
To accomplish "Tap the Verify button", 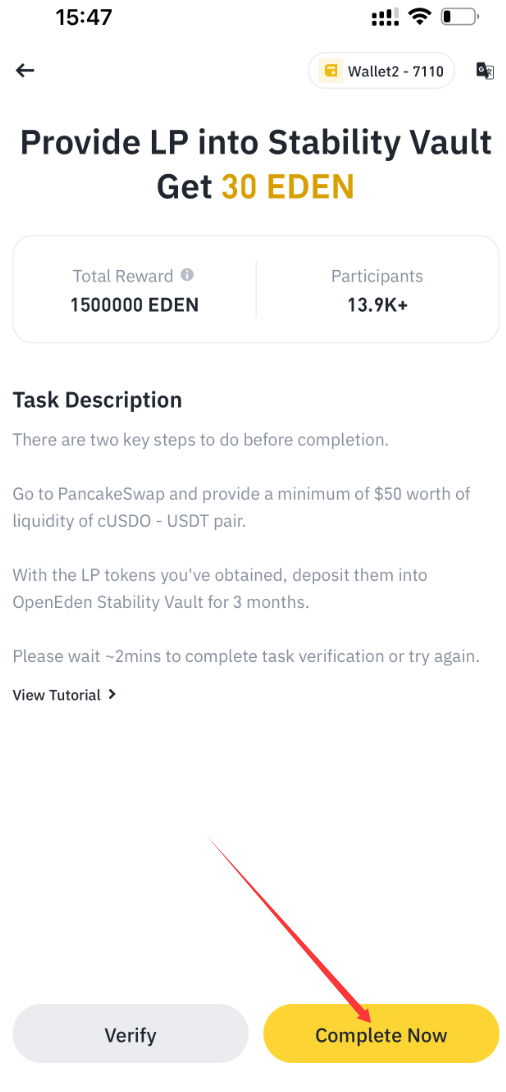I will click(x=130, y=1034).
